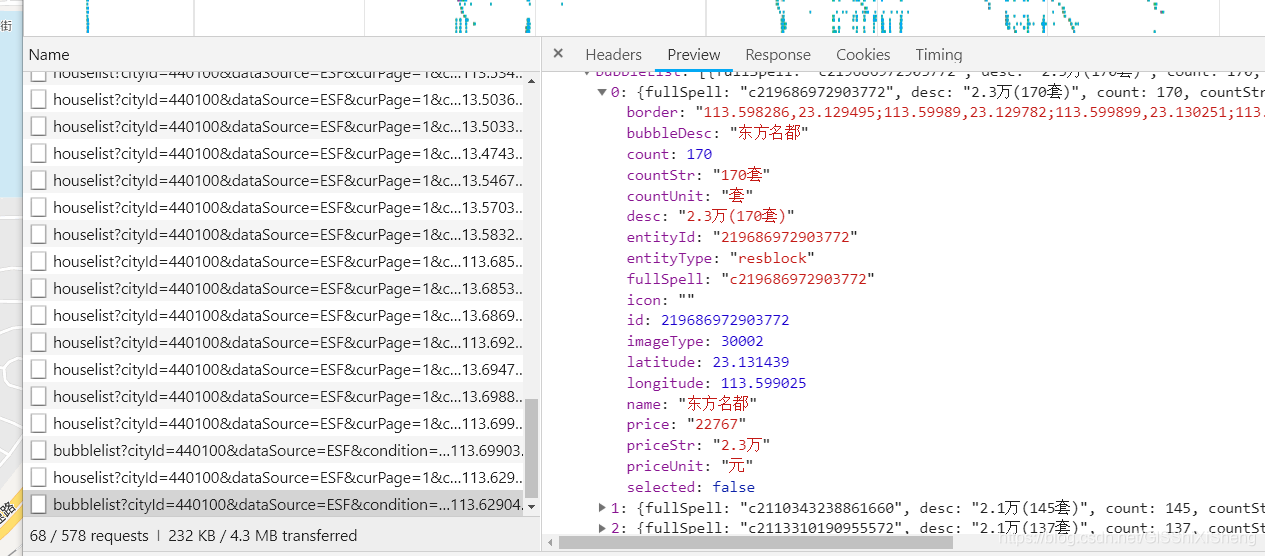This screenshot has width=1265, height=556.
Task: Click the bubbleDesc property line
Action: (717, 133)
